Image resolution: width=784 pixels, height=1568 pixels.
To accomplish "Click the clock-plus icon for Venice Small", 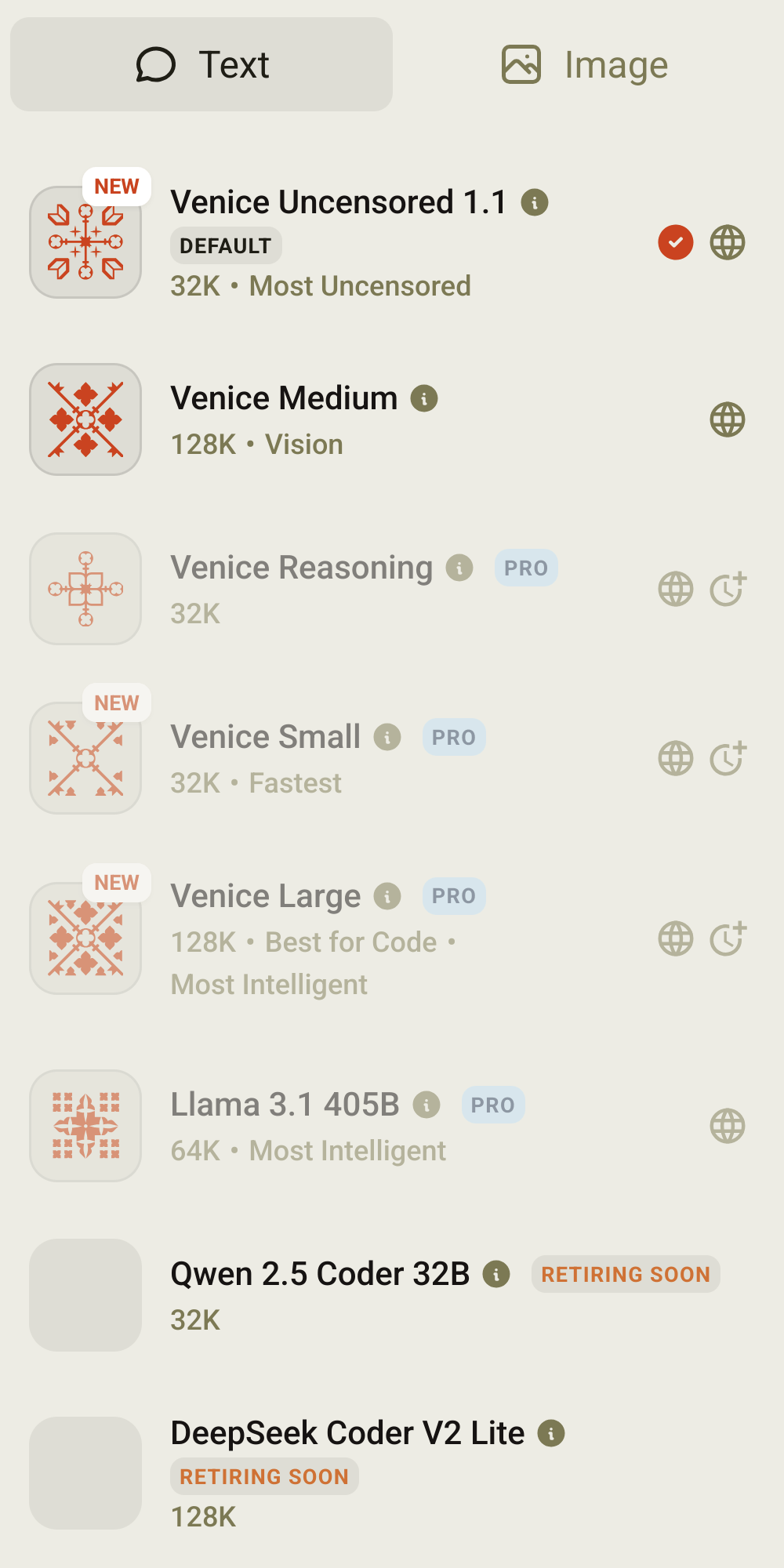I will [728, 758].
